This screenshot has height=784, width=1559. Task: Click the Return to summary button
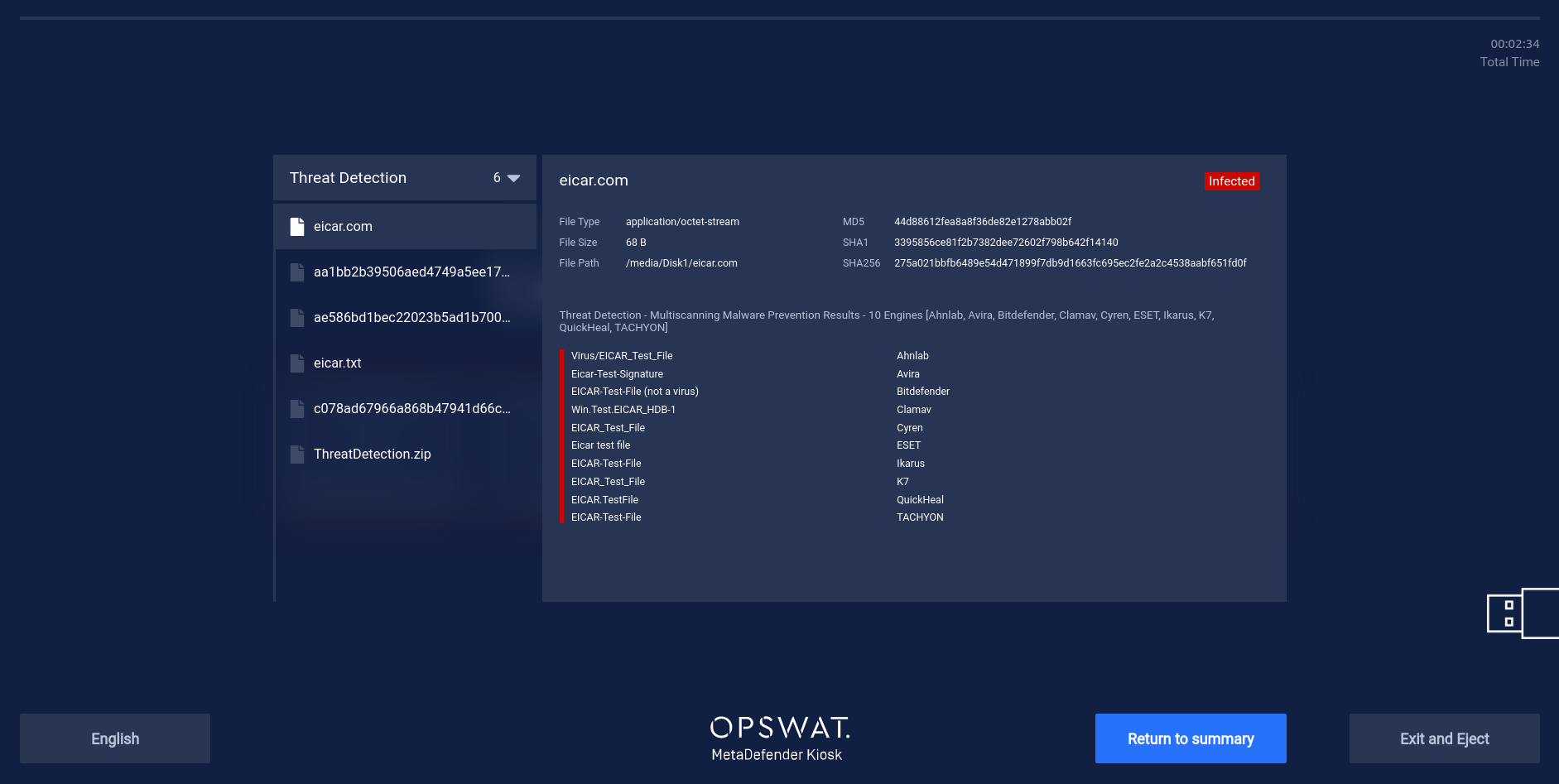coord(1191,738)
